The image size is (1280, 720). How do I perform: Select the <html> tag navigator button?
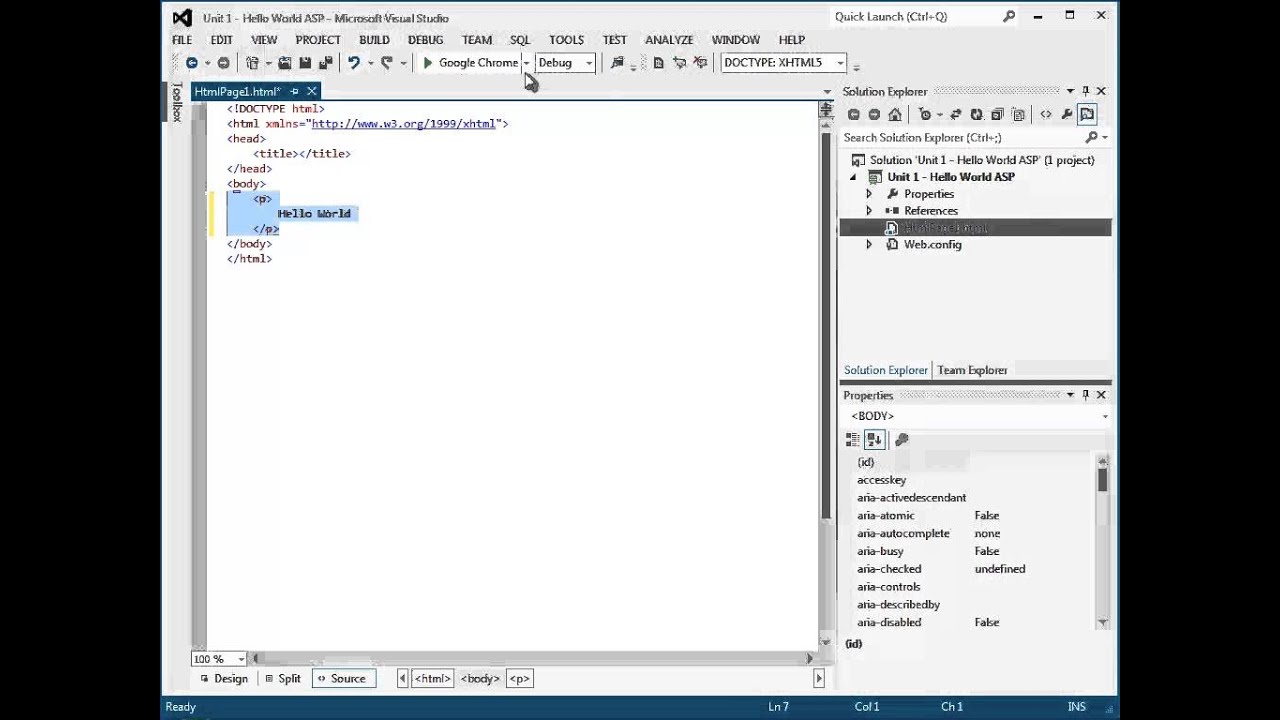click(433, 678)
